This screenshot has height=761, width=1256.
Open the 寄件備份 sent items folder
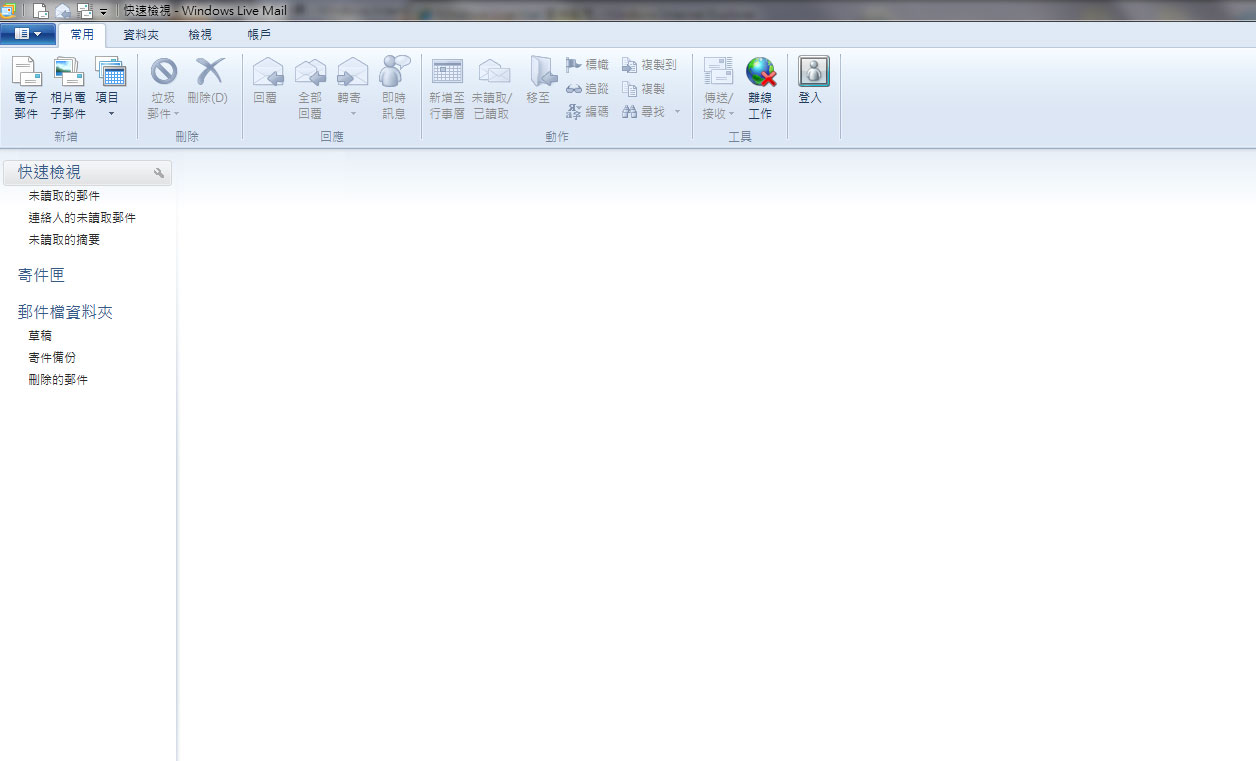[x=52, y=358]
